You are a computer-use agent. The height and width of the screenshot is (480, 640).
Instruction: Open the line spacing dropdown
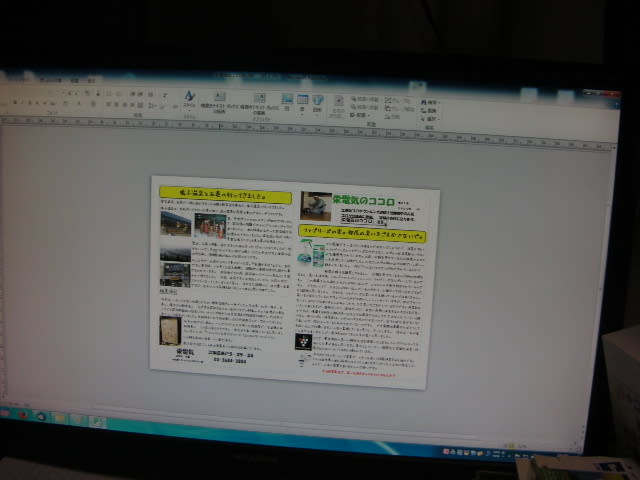153,106
